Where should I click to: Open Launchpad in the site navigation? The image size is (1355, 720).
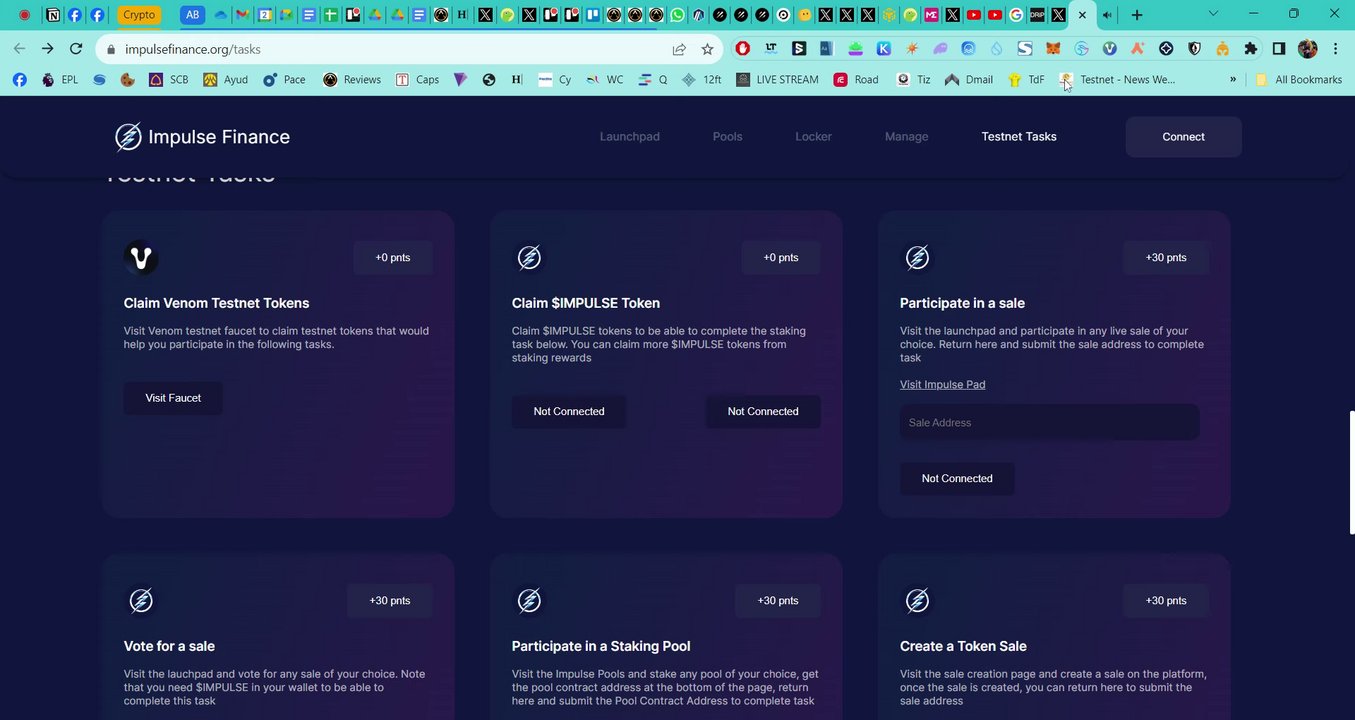click(x=630, y=137)
